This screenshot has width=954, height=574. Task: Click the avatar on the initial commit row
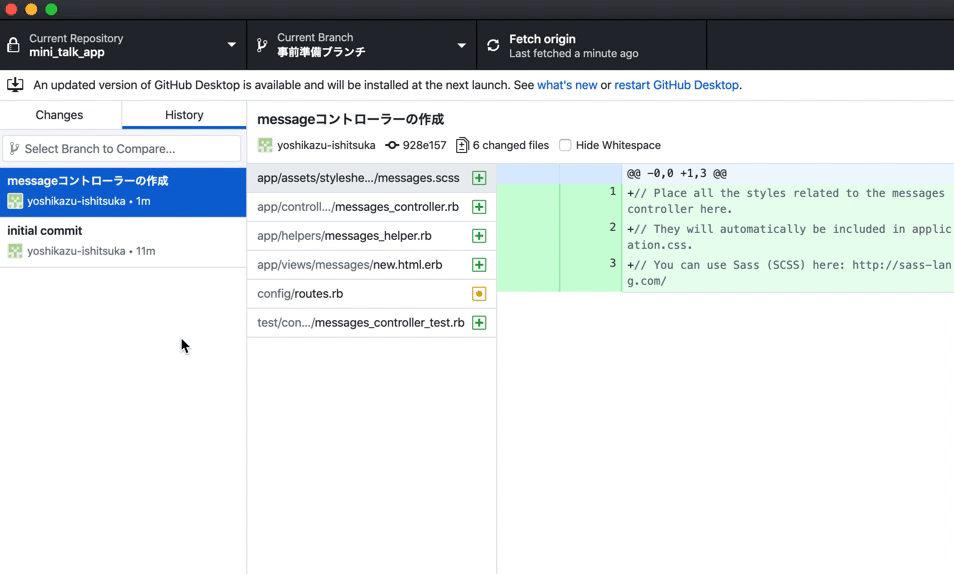[x=15, y=251]
